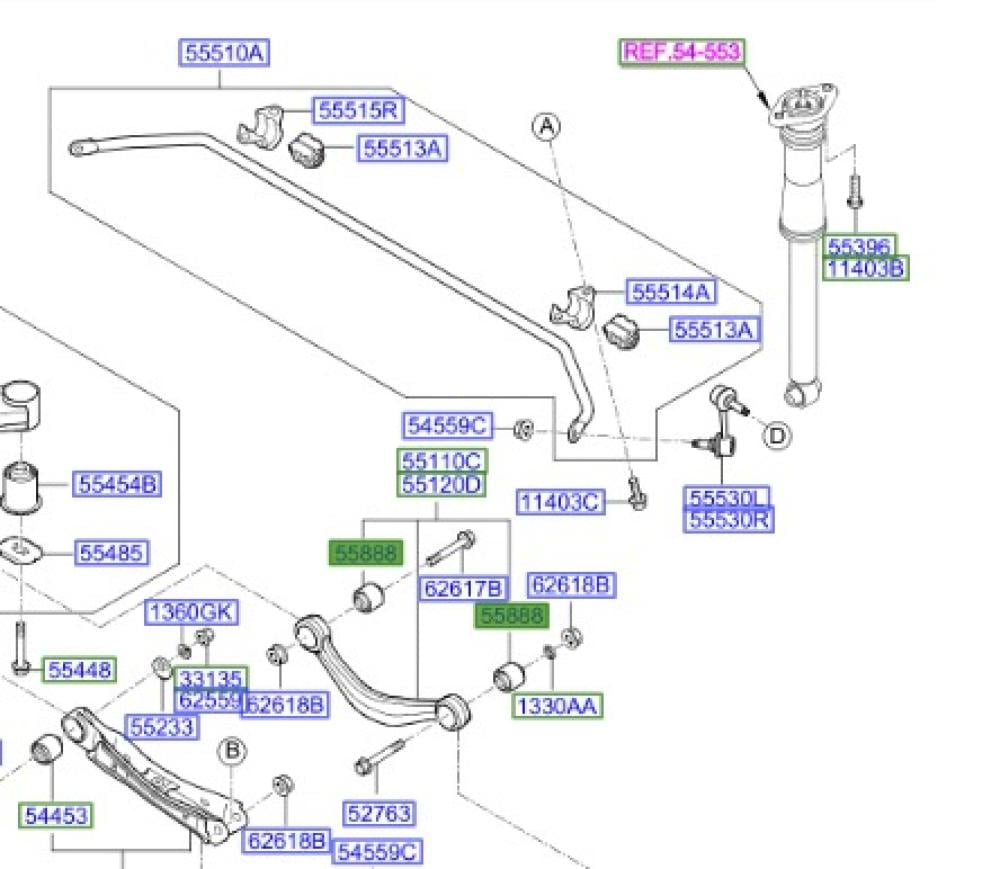Click the 62617B bolt label

point(465,588)
